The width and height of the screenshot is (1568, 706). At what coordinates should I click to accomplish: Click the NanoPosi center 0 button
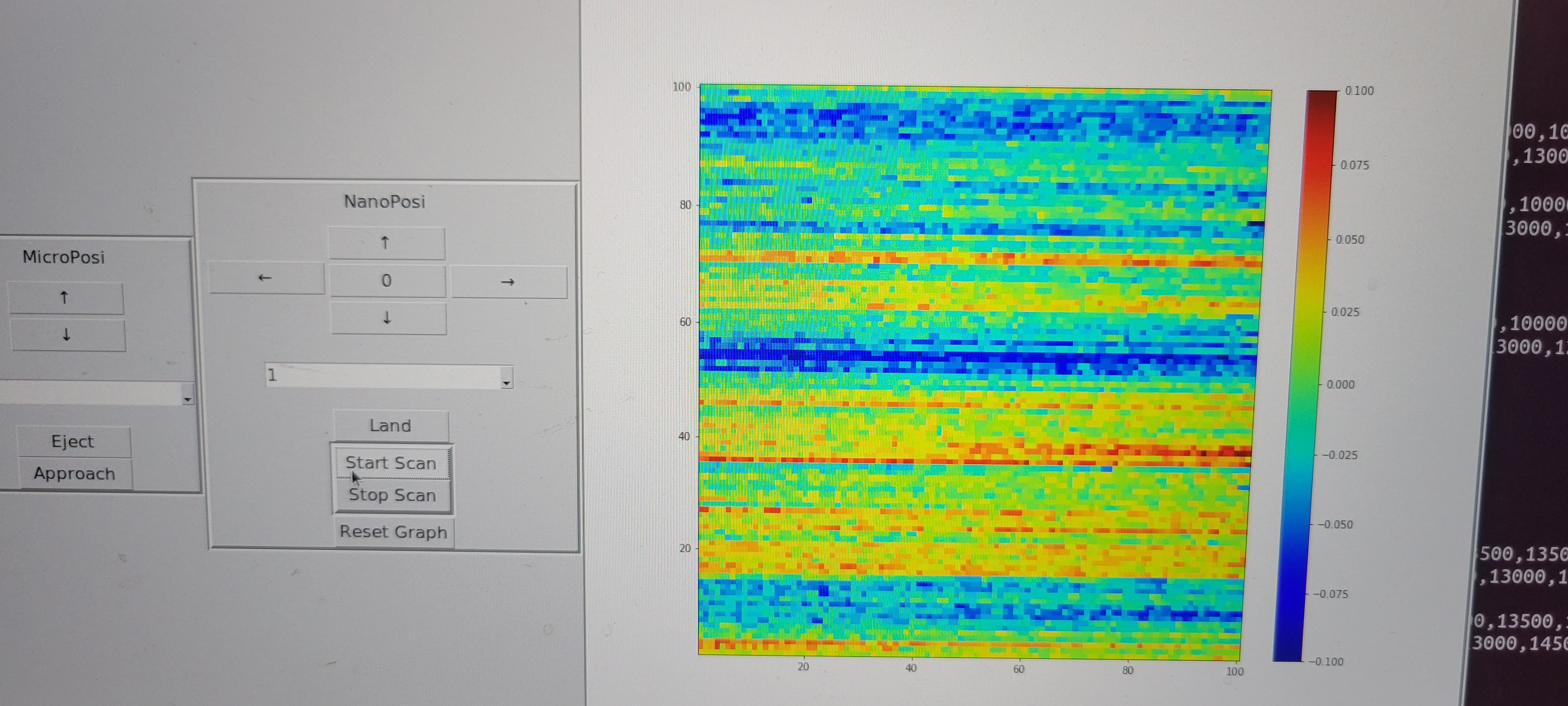click(x=387, y=281)
